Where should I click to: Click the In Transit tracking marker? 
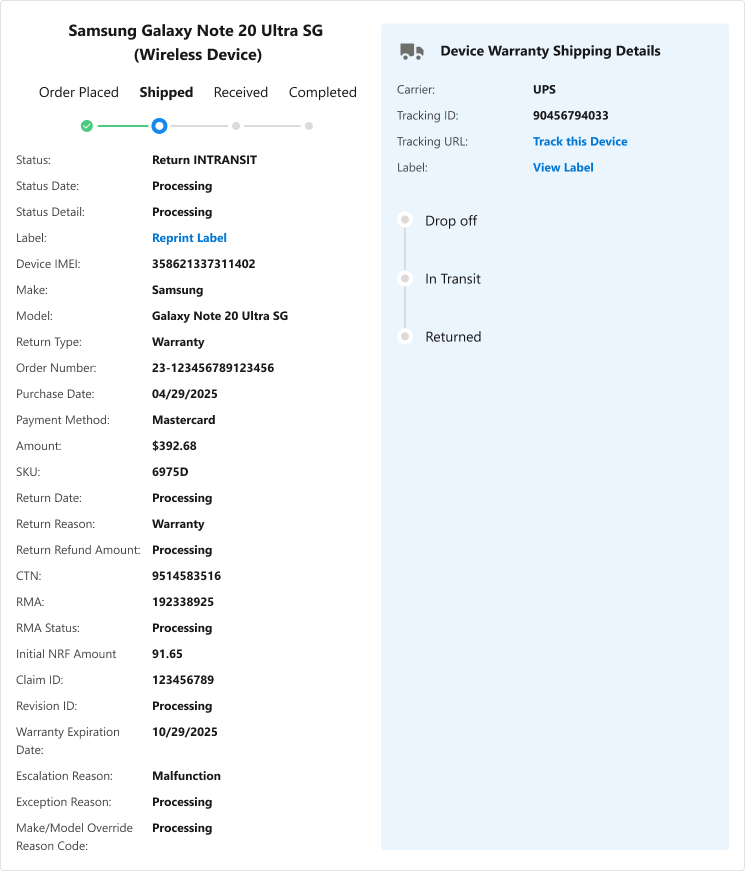406,278
